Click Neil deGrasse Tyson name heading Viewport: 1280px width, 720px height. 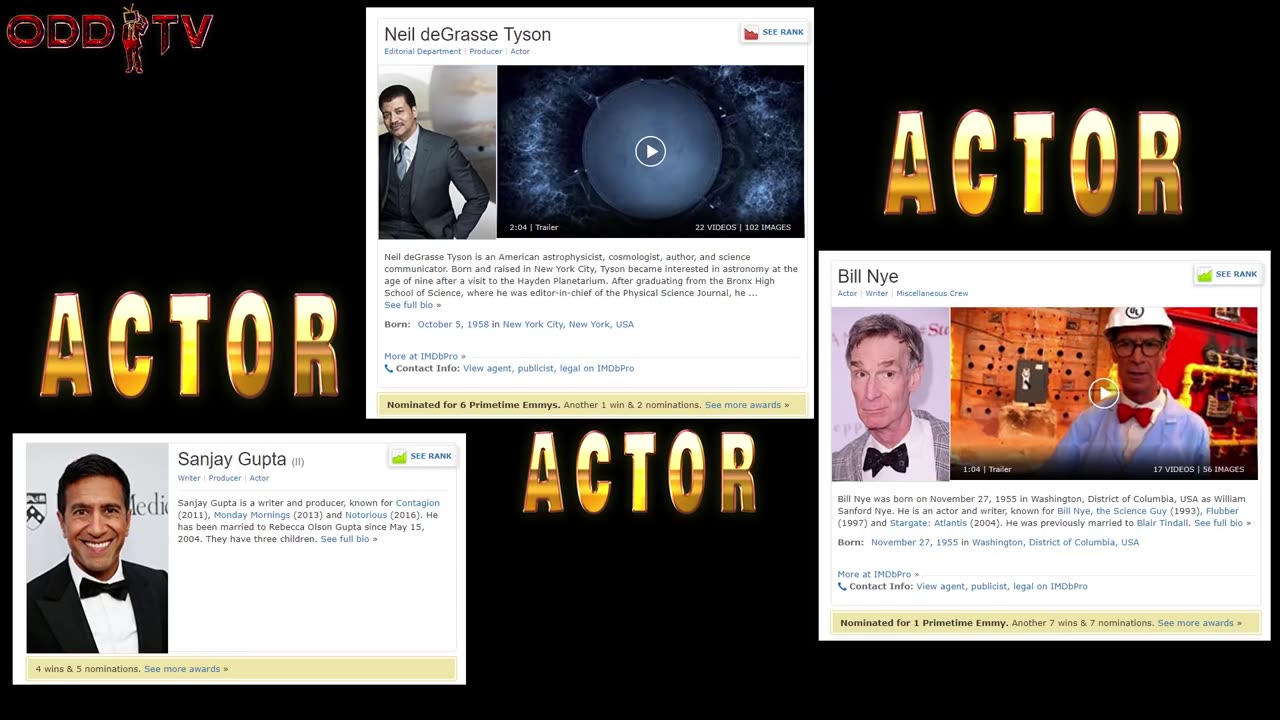click(467, 34)
